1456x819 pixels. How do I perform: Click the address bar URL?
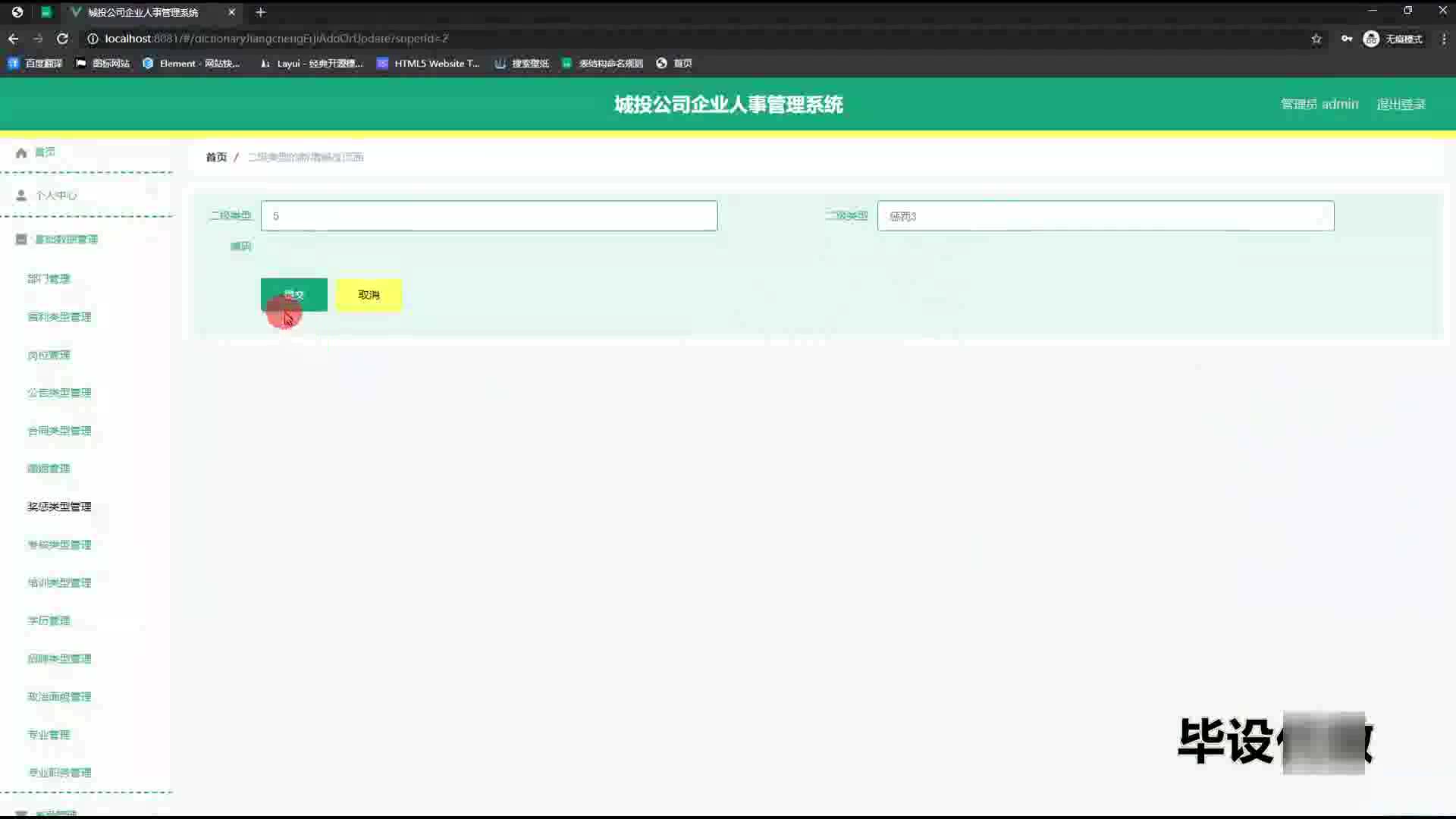pyautogui.click(x=277, y=39)
